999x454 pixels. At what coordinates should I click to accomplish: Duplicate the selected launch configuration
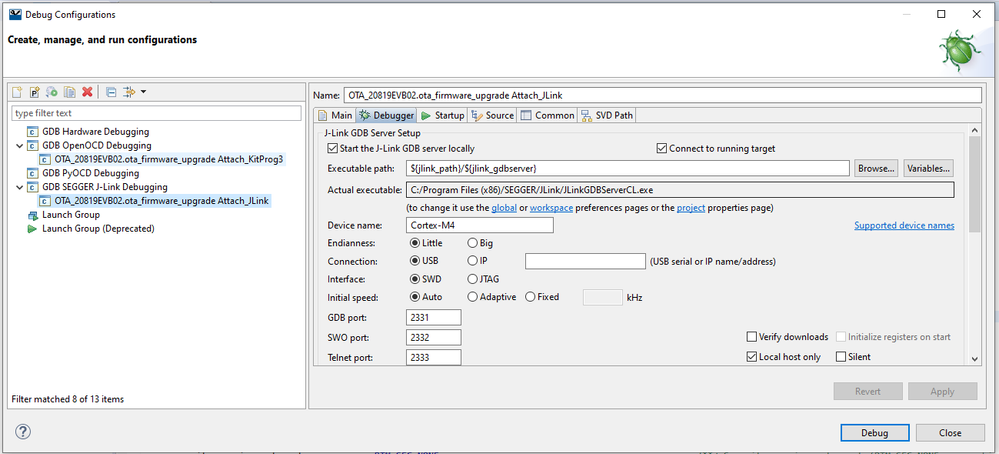(x=69, y=92)
